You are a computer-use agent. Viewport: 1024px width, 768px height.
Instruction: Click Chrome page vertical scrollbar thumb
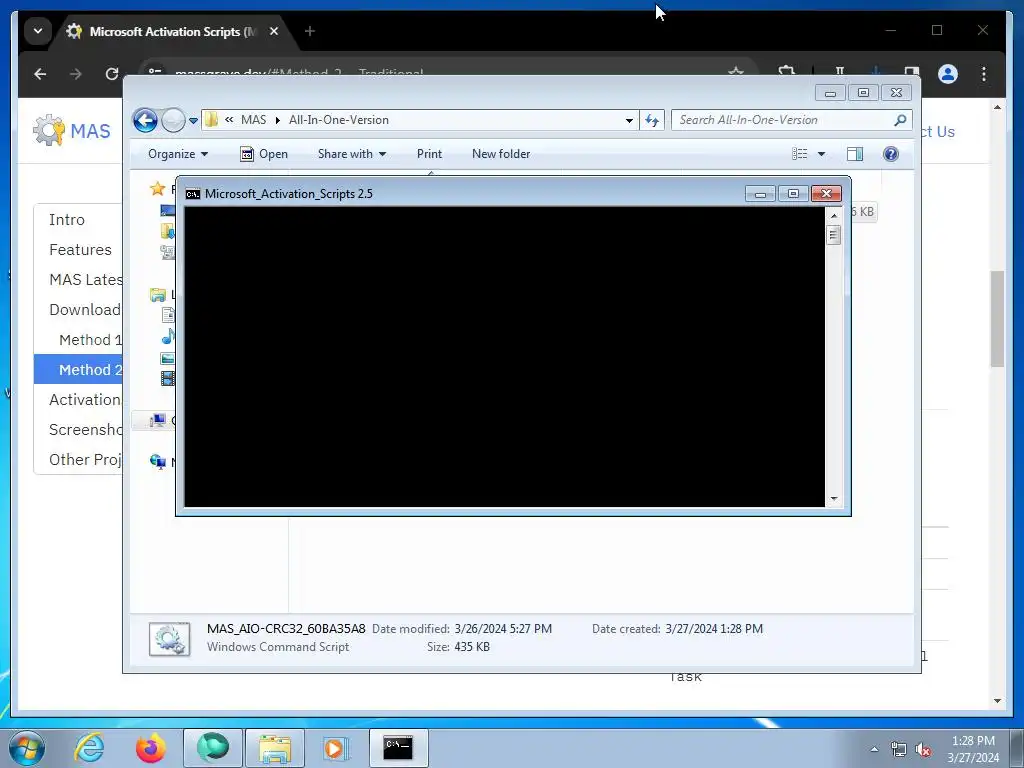(997, 319)
